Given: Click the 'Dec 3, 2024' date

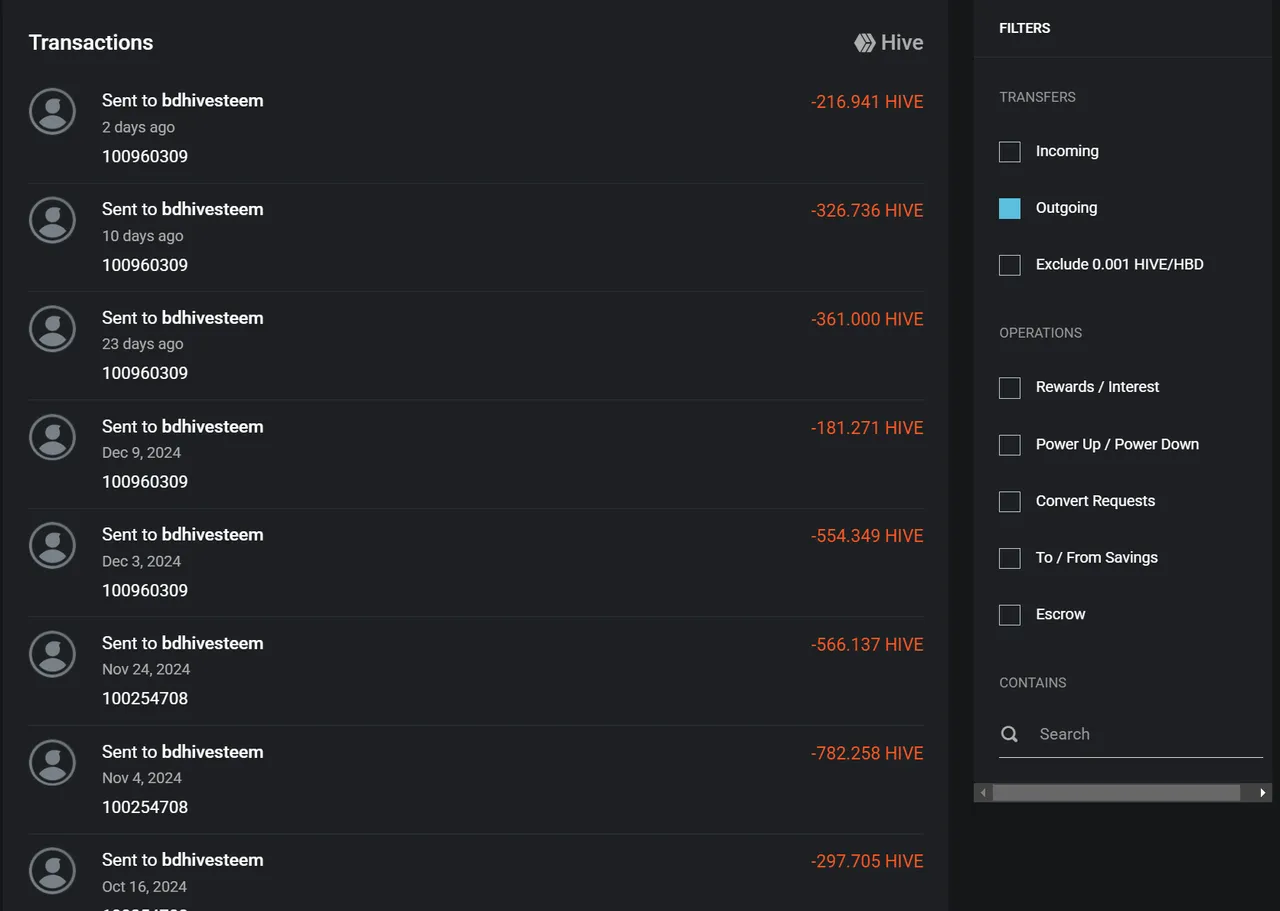Looking at the screenshot, I should (142, 561).
